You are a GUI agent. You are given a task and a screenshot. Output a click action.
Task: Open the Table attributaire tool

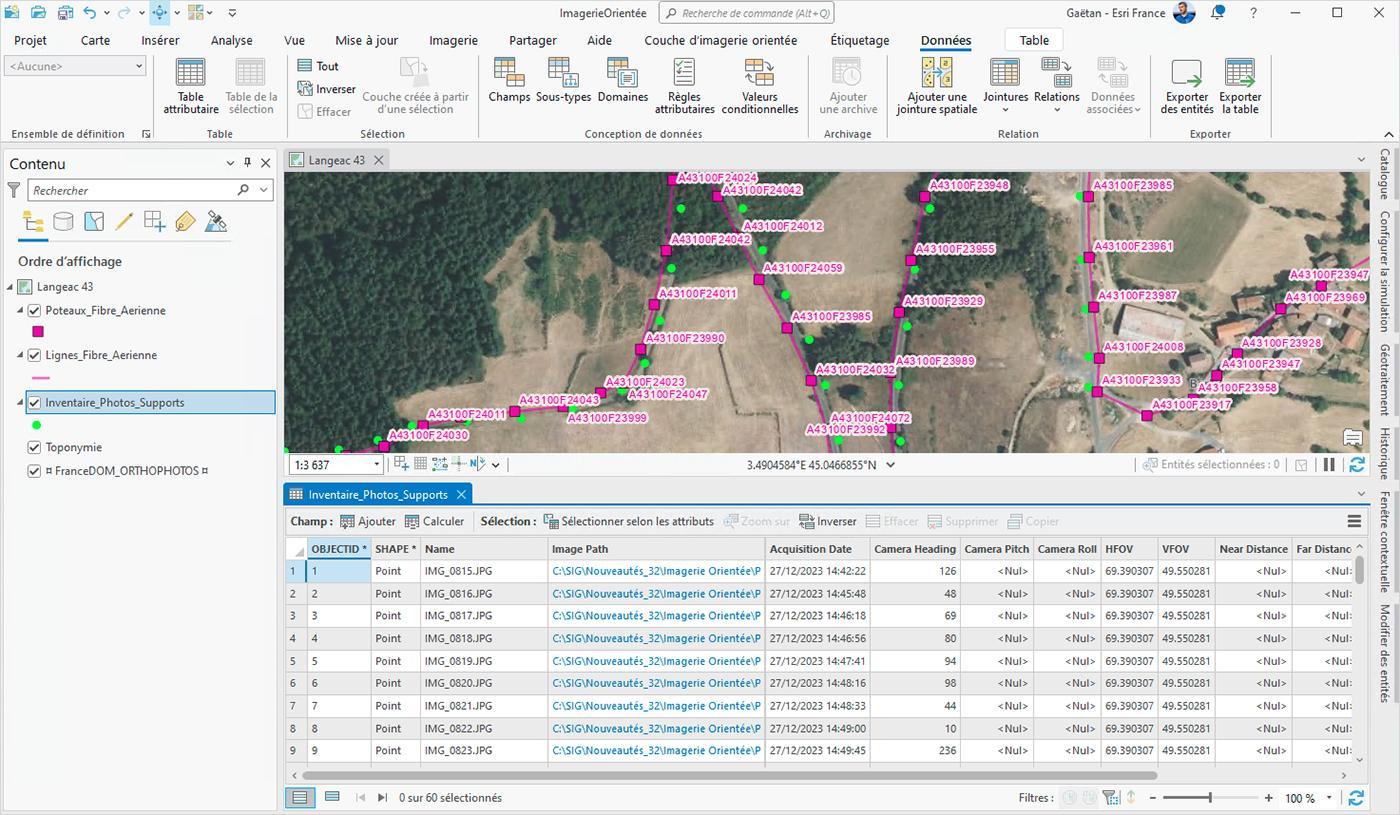[190, 86]
